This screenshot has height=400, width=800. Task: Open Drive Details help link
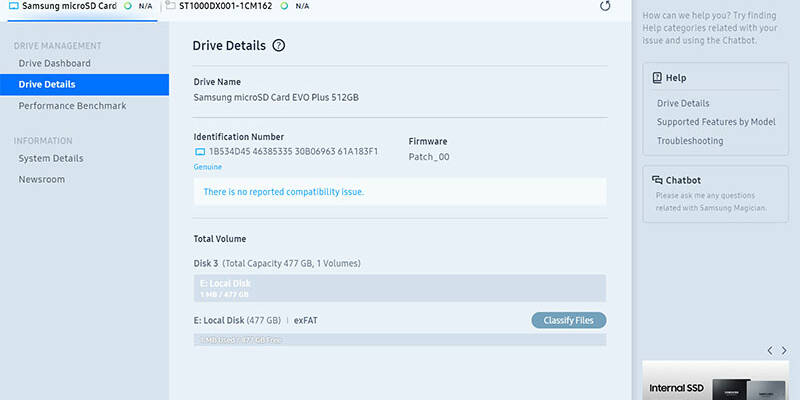coord(683,103)
